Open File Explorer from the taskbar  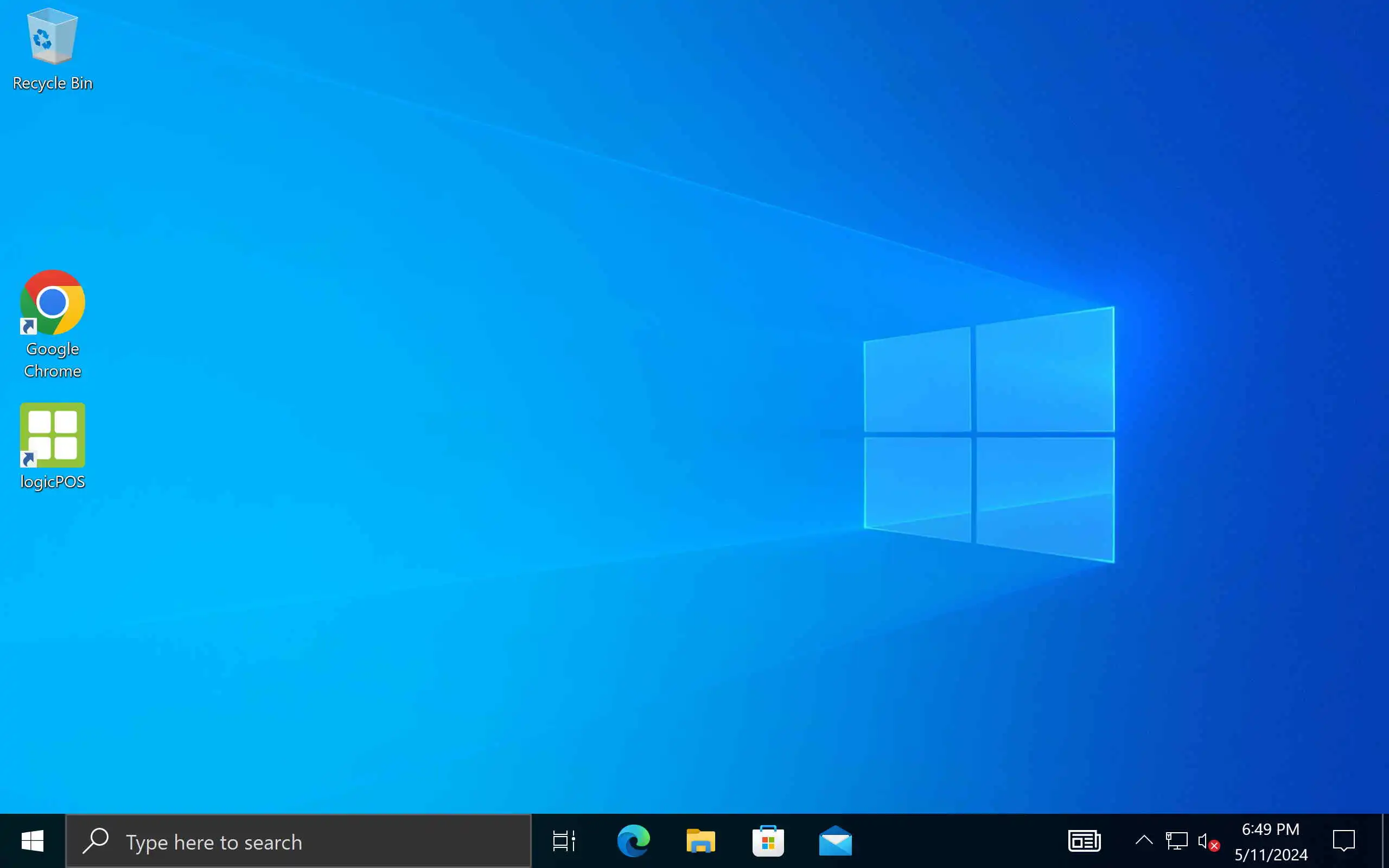(700, 841)
